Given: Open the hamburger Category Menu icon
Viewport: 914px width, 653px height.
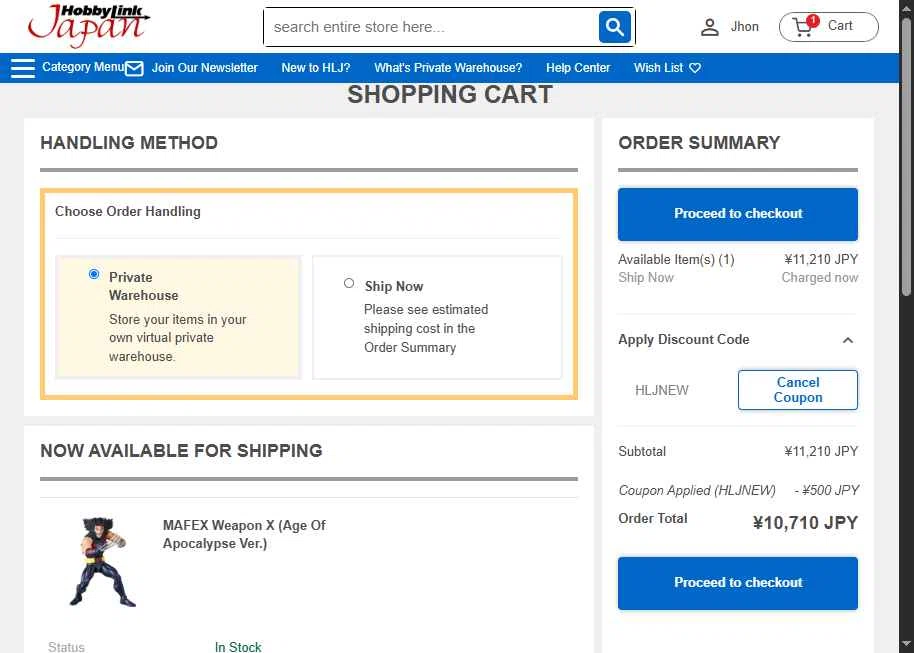Looking at the screenshot, I should point(23,68).
